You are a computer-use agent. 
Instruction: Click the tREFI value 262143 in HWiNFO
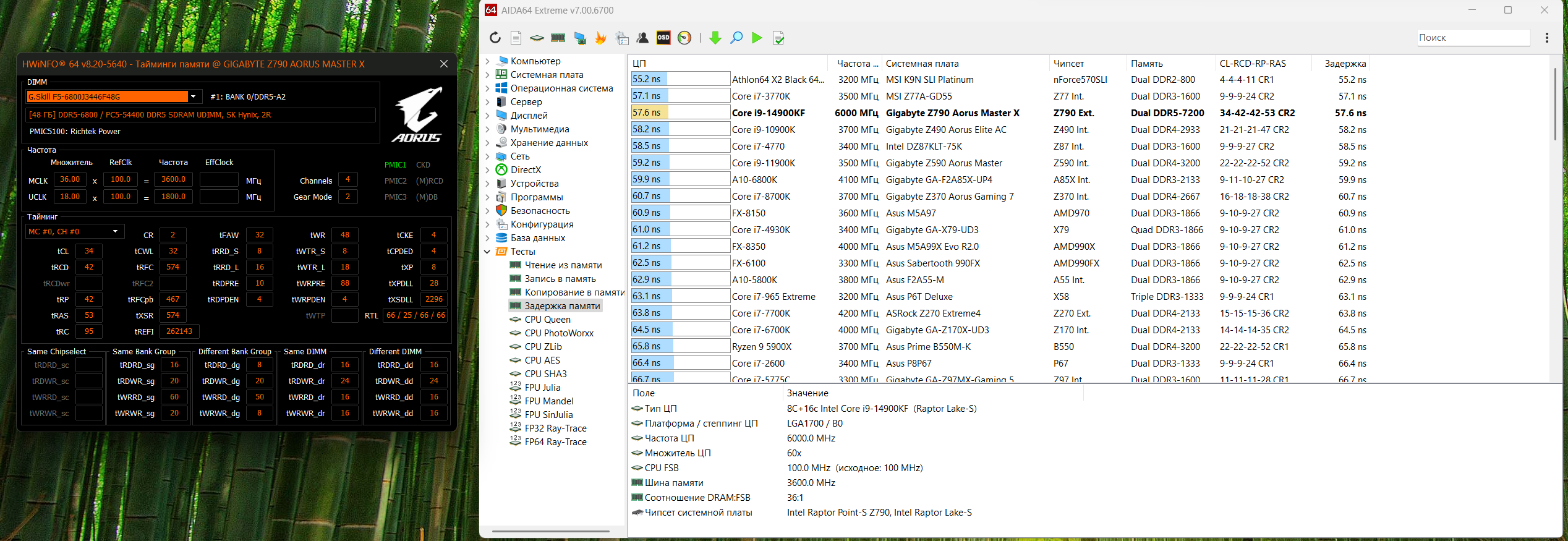tap(179, 331)
